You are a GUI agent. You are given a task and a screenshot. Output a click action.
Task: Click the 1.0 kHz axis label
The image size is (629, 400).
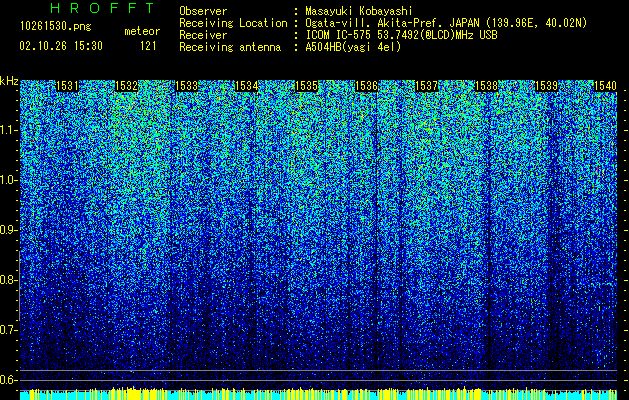(x=9, y=180)
